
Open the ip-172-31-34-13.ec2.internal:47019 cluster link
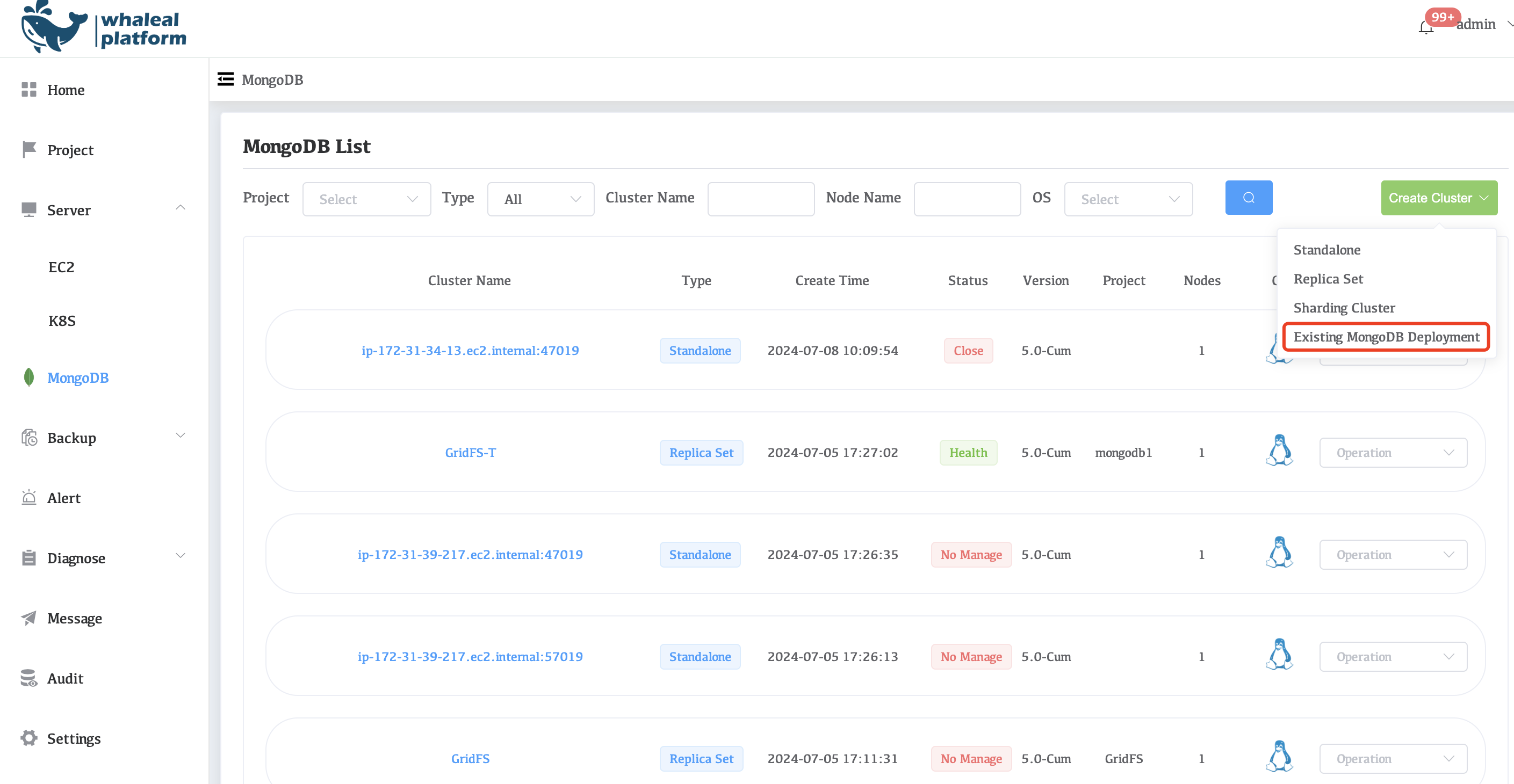(470, 351)
